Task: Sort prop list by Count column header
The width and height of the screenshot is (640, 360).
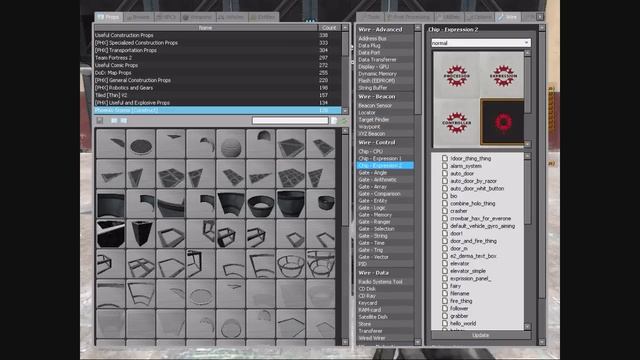Action: [329, 27]
